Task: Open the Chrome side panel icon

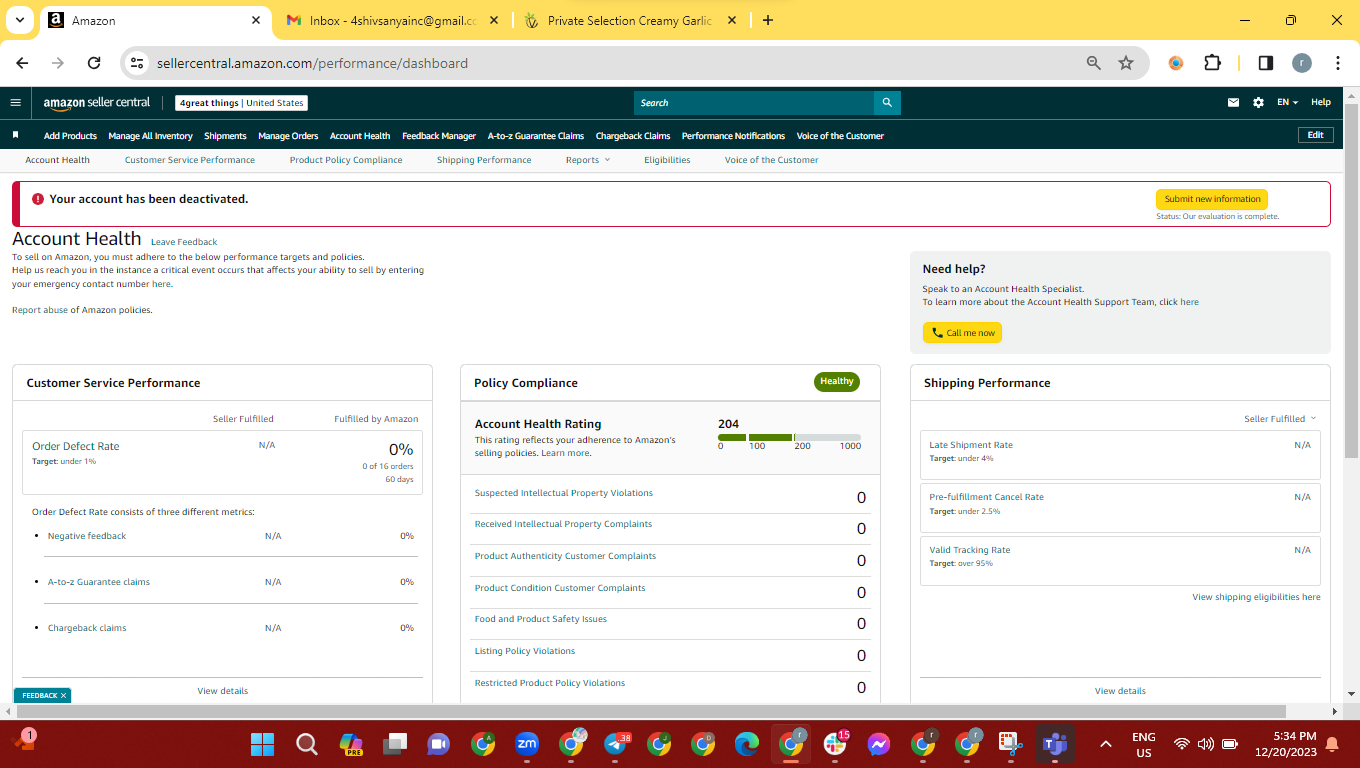Action: click(1266, 63)
